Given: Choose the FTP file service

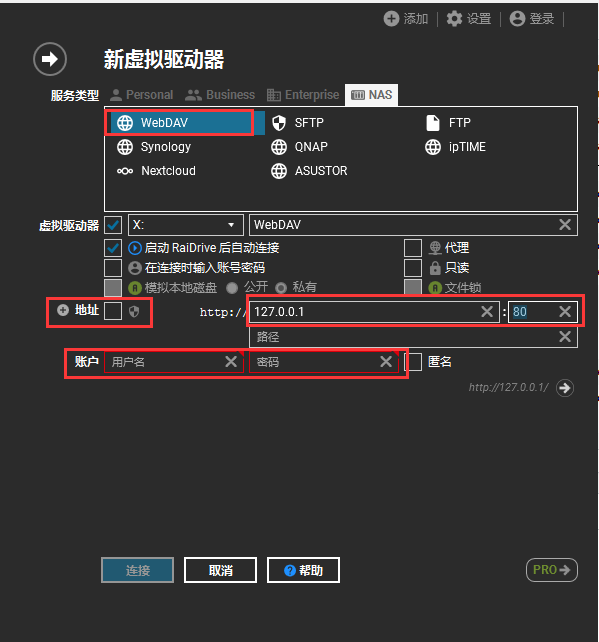Looking at the screenshot, I should click(448, 123).
